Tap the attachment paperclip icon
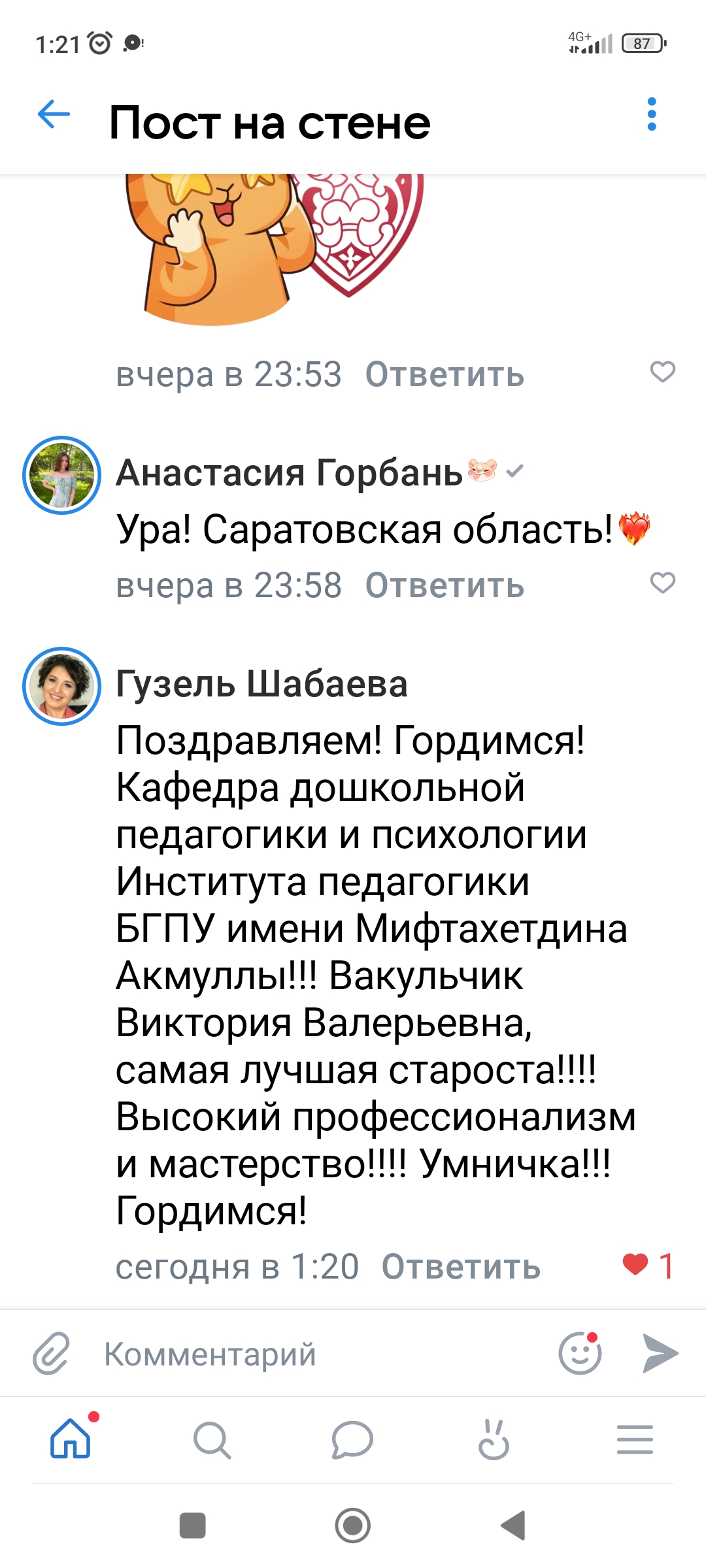This screenshot has height=1568, width=706. tap(51, 1353)
